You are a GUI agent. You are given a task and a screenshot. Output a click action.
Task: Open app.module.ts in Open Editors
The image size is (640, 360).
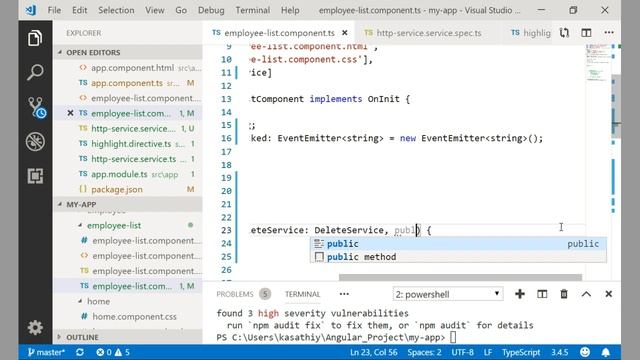pos(128,174)
